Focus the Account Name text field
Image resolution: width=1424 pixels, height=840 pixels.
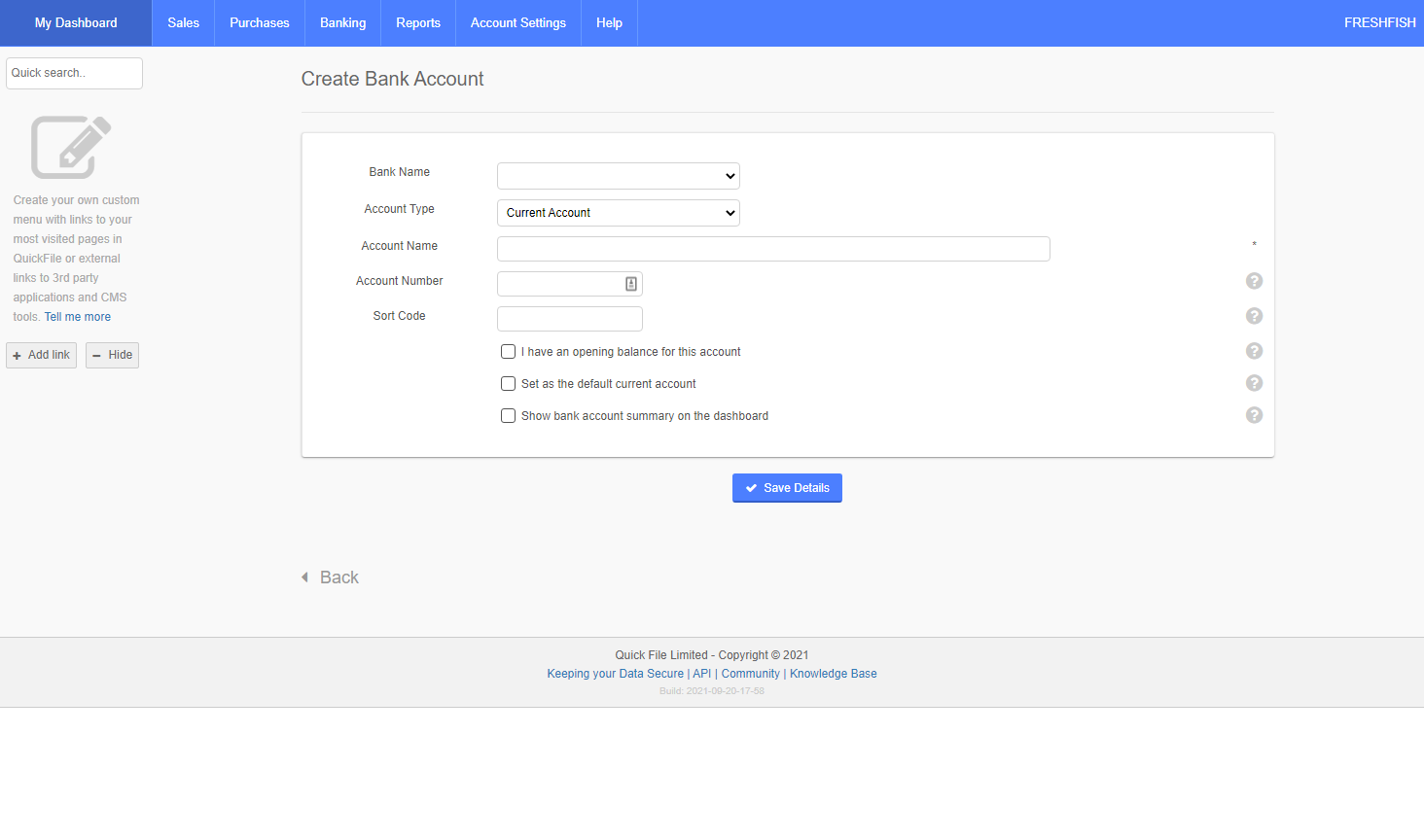[773, 249]
